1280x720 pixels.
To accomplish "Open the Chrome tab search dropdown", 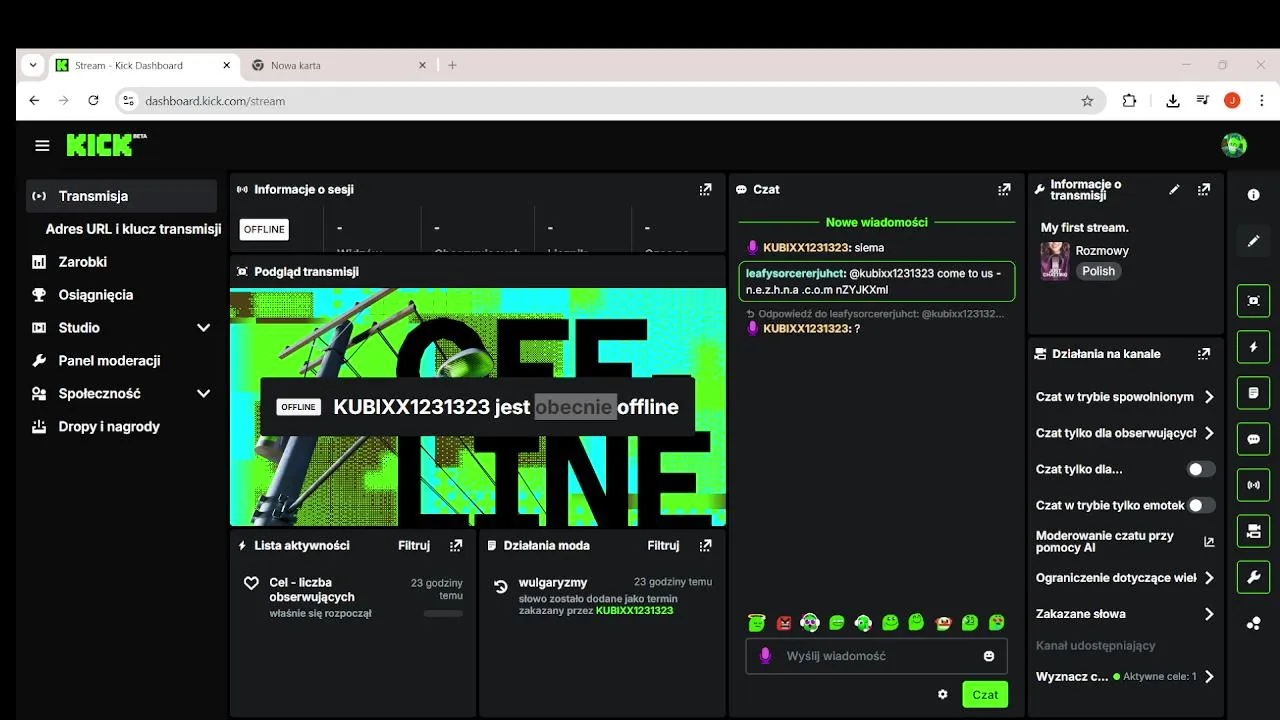I will point(33,65).
